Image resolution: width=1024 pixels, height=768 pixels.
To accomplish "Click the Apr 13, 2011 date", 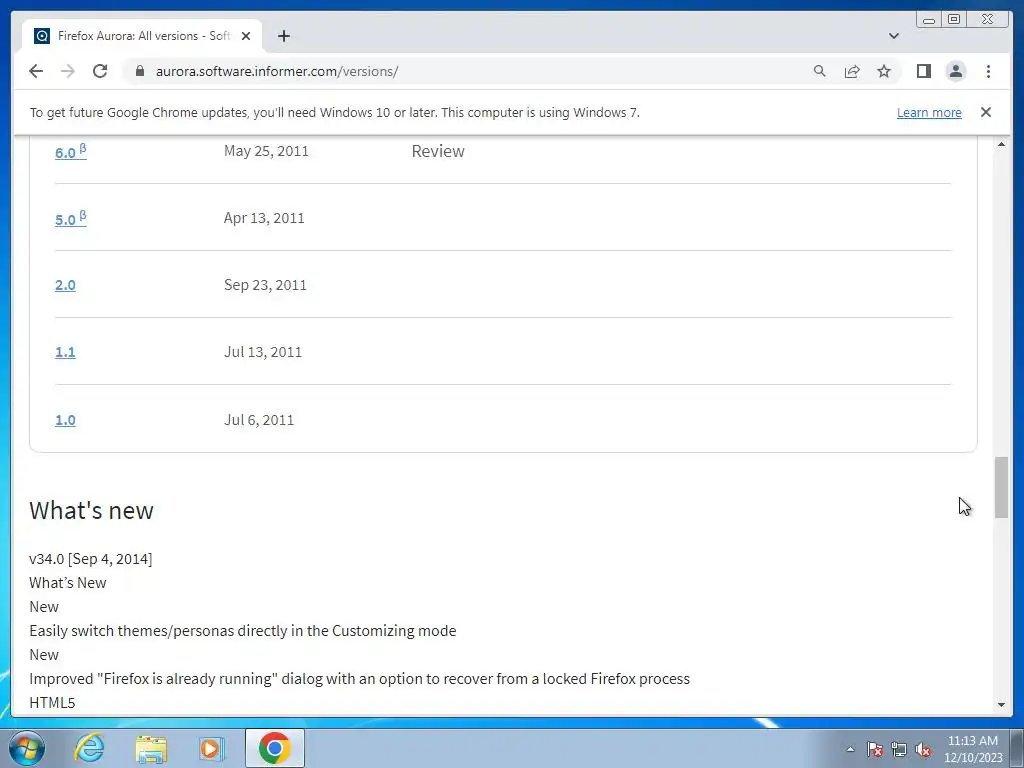I will (x=264, y=217).
